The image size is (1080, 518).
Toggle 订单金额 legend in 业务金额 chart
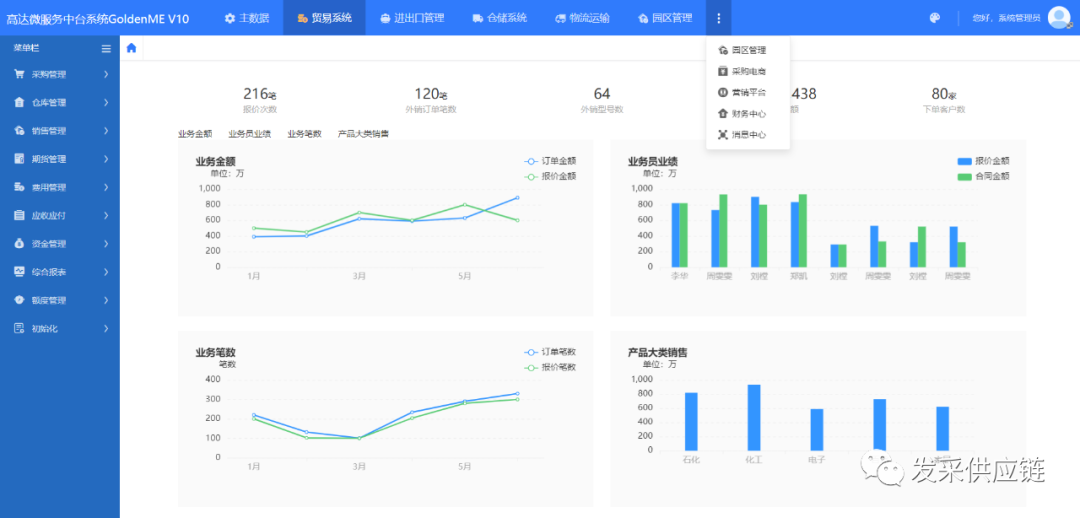tap(550, 160)
